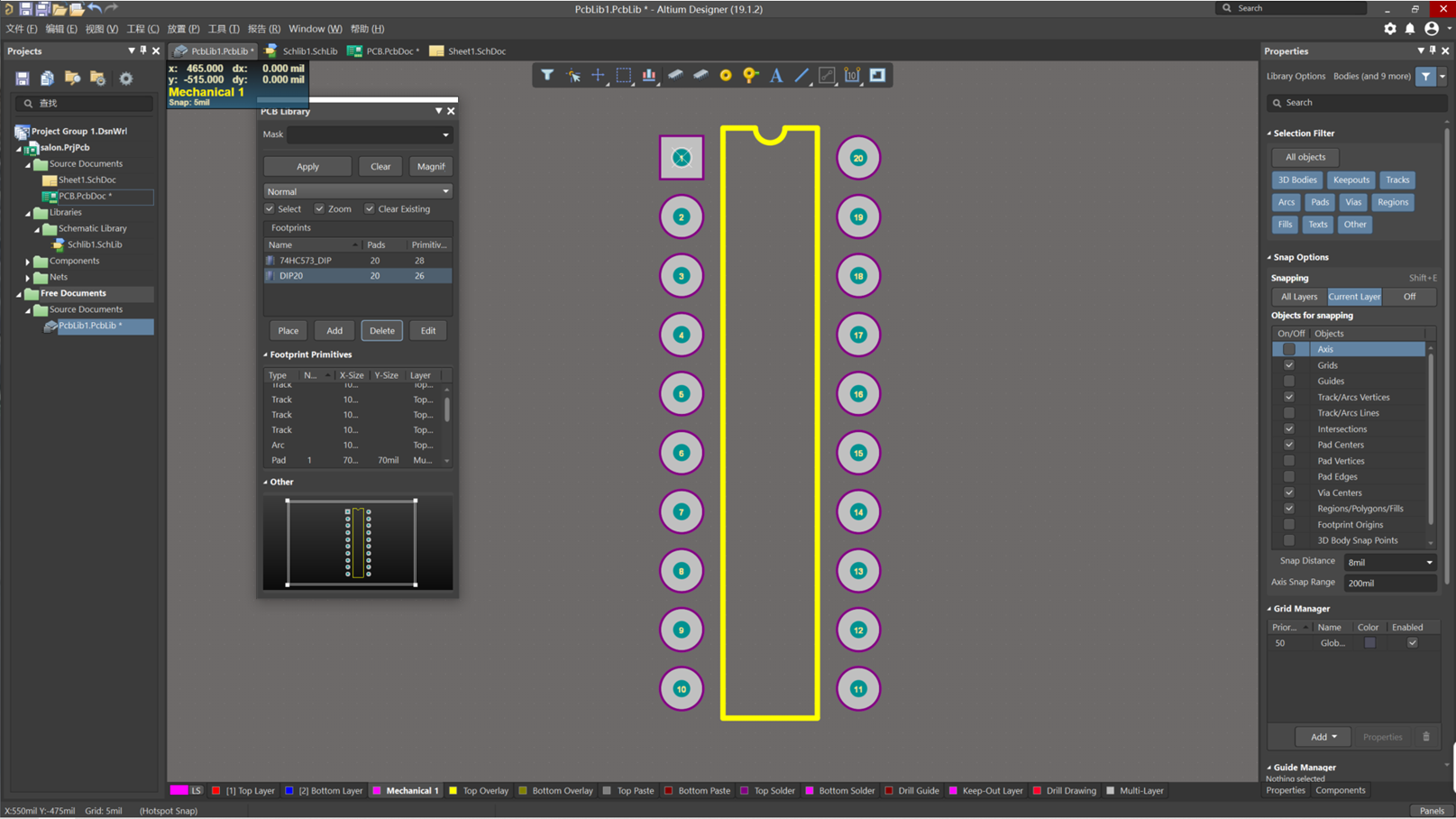Activate the dashed rectangle selection tool

point(624,75)
